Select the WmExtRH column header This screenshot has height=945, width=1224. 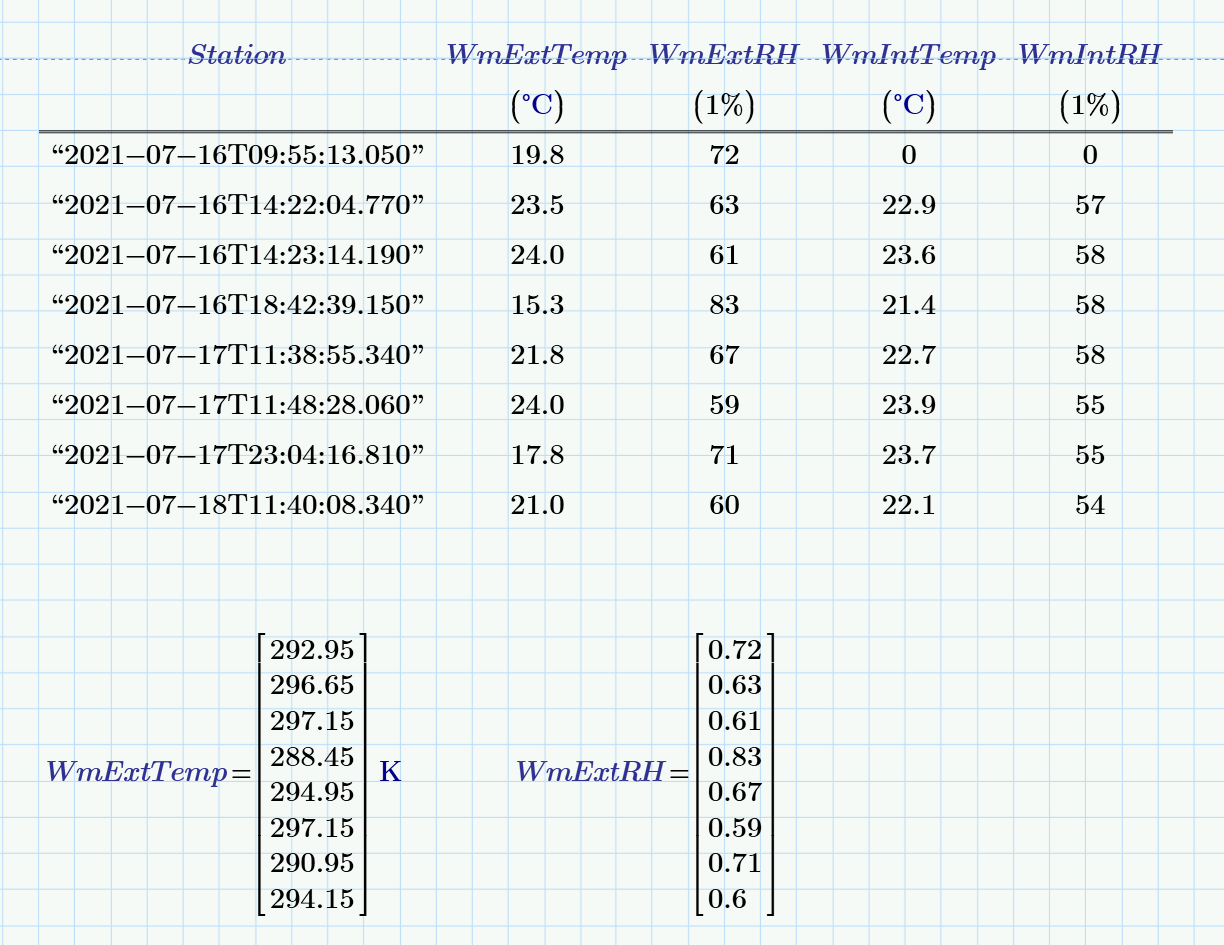pyautogui.click(x=723, y=55)
